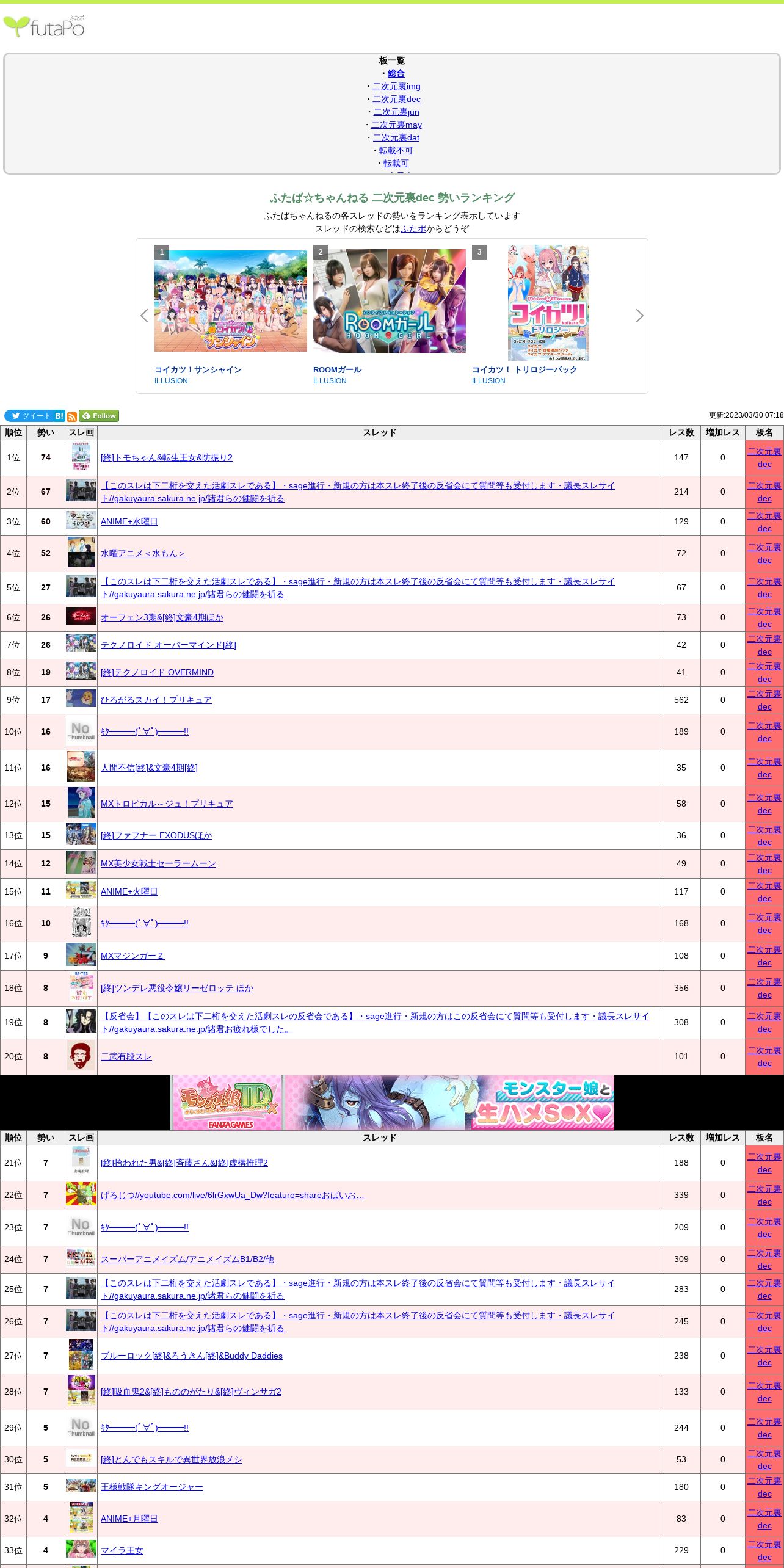Go to the 二次元裏img board
This screenshot has width=784, height=1568.
coord(396,86)
